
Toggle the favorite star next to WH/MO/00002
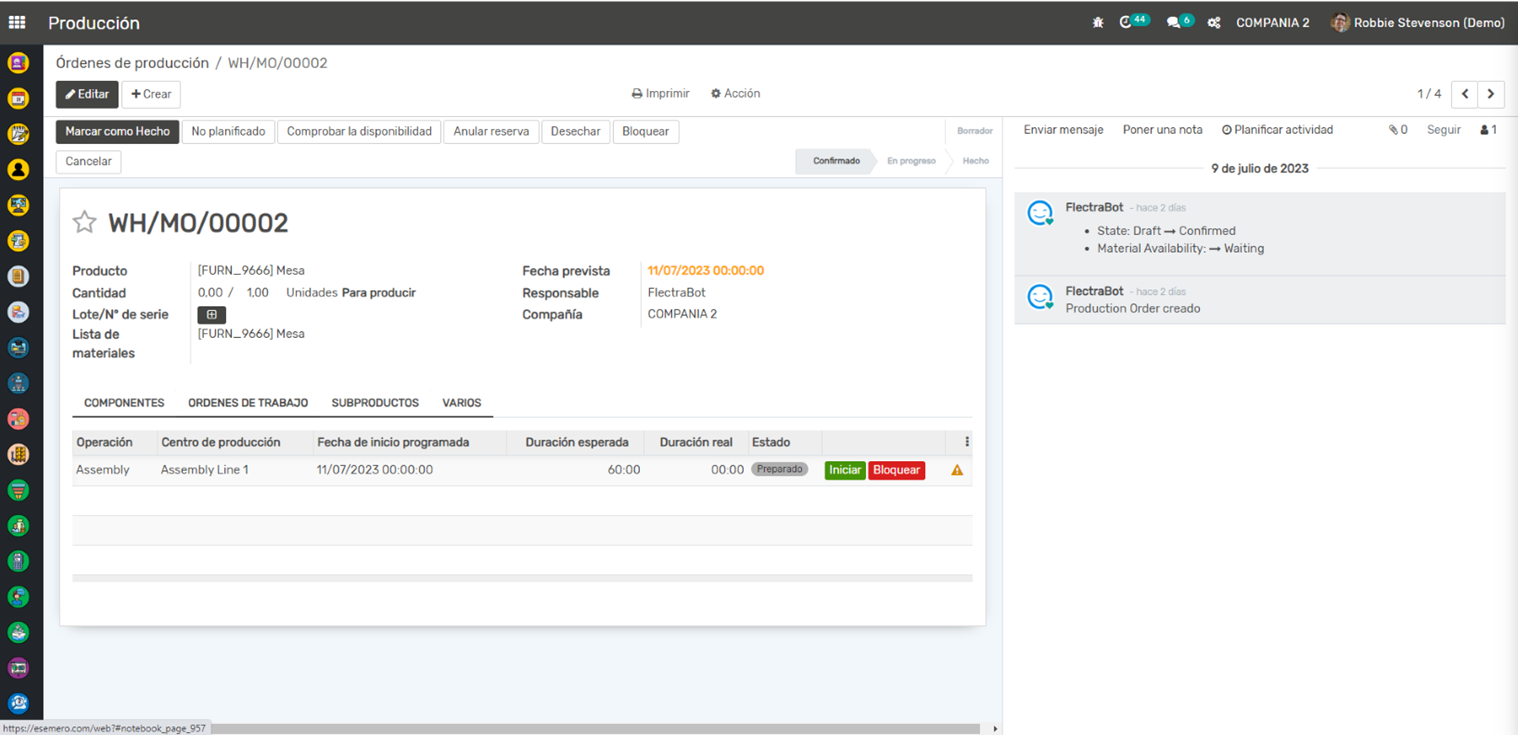(85, 222)
